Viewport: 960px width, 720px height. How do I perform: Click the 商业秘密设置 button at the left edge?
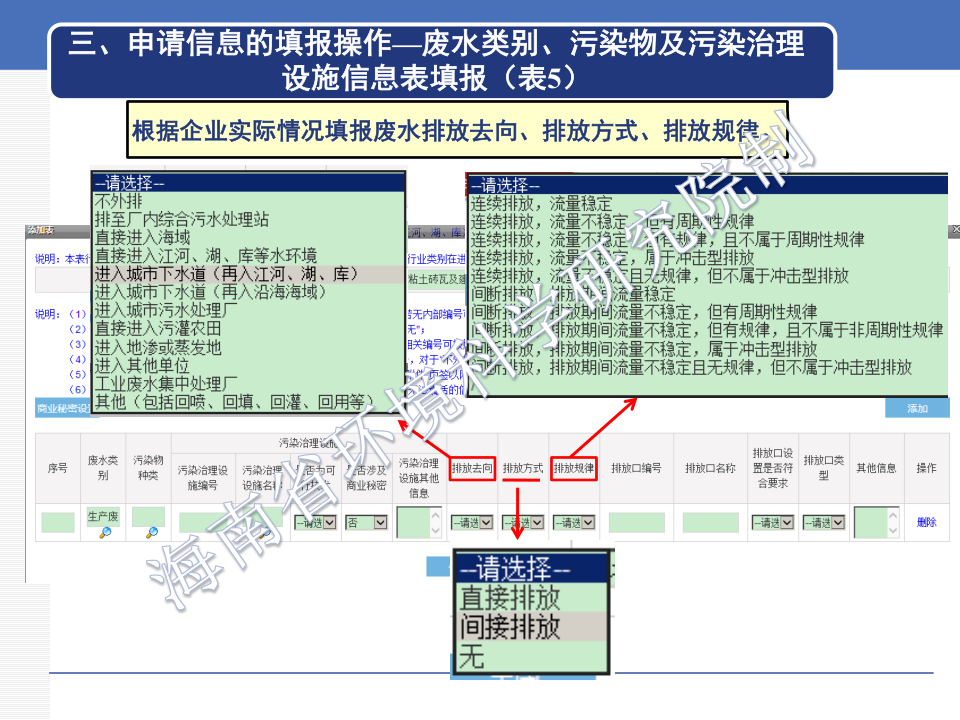(64, 408)
